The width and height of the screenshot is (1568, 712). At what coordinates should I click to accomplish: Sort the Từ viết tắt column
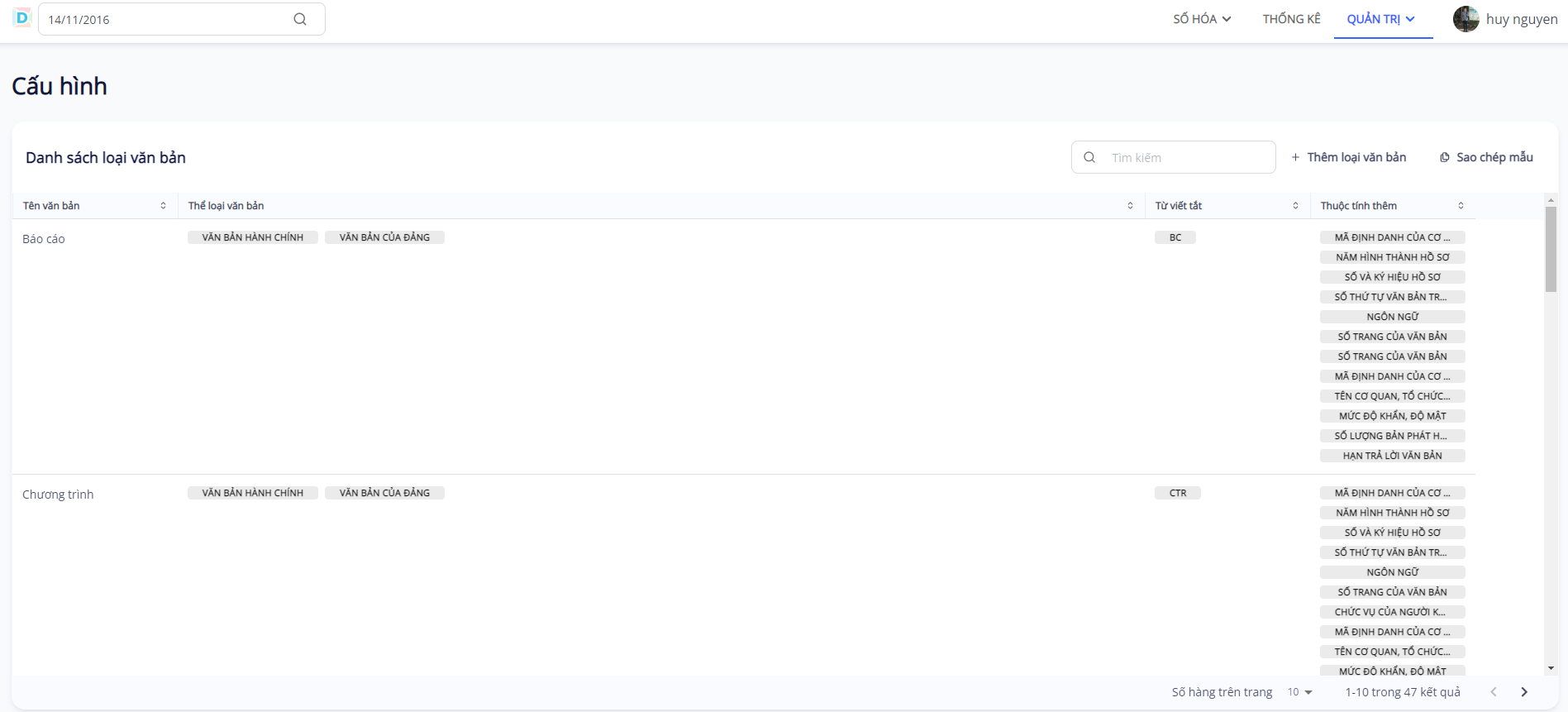click(x=1295, y=206)
